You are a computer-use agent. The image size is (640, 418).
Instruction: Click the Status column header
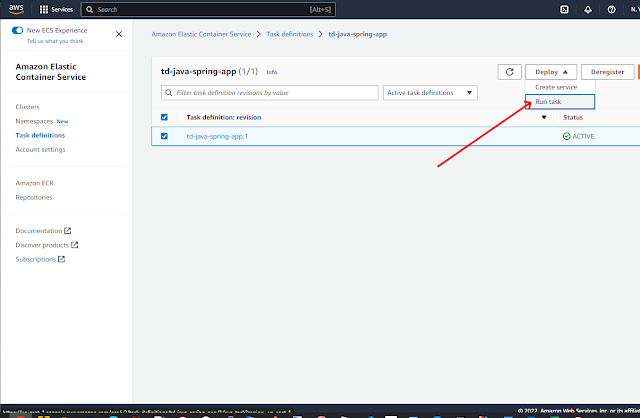click(573, 118)
